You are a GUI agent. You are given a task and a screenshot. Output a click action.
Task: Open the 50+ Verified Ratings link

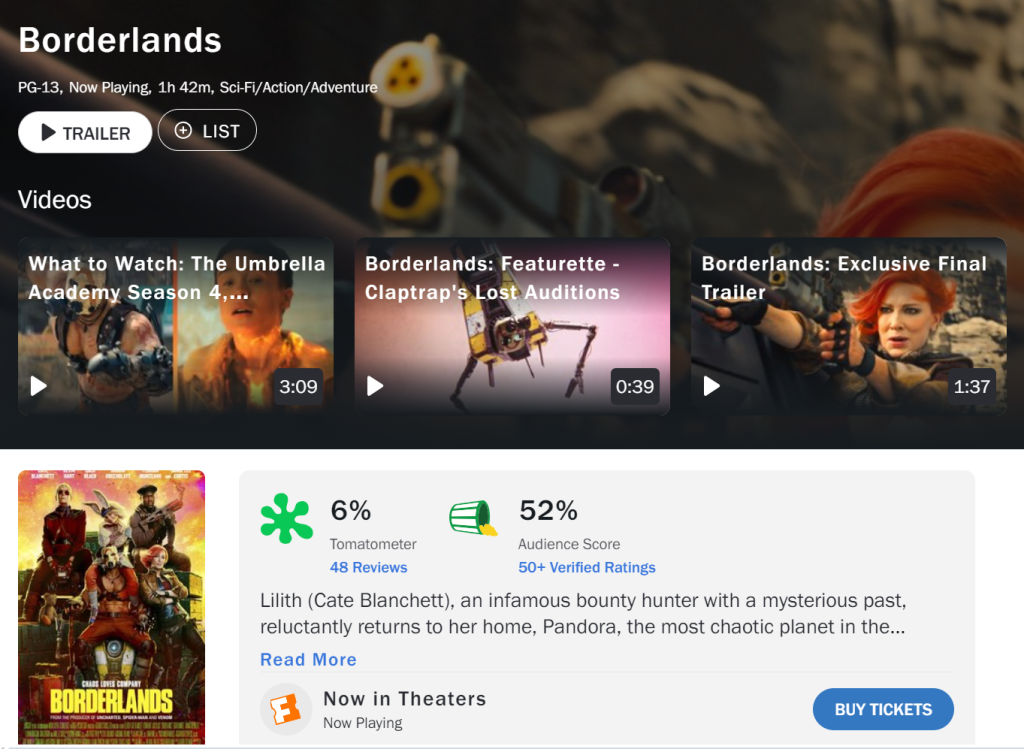[x=586, y=567]
